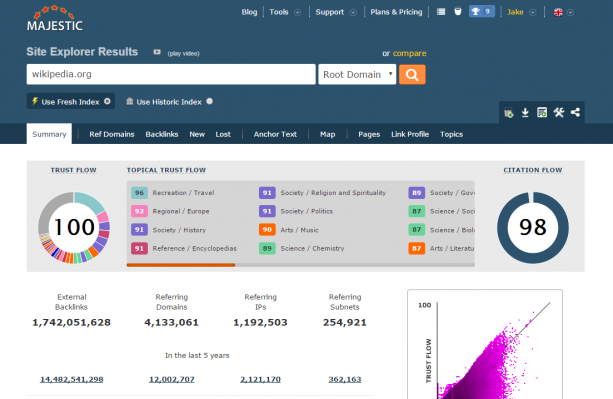Switch to the Backlinks tab
The width and height of the screenshot is (613, 399).
coord(162,134)
